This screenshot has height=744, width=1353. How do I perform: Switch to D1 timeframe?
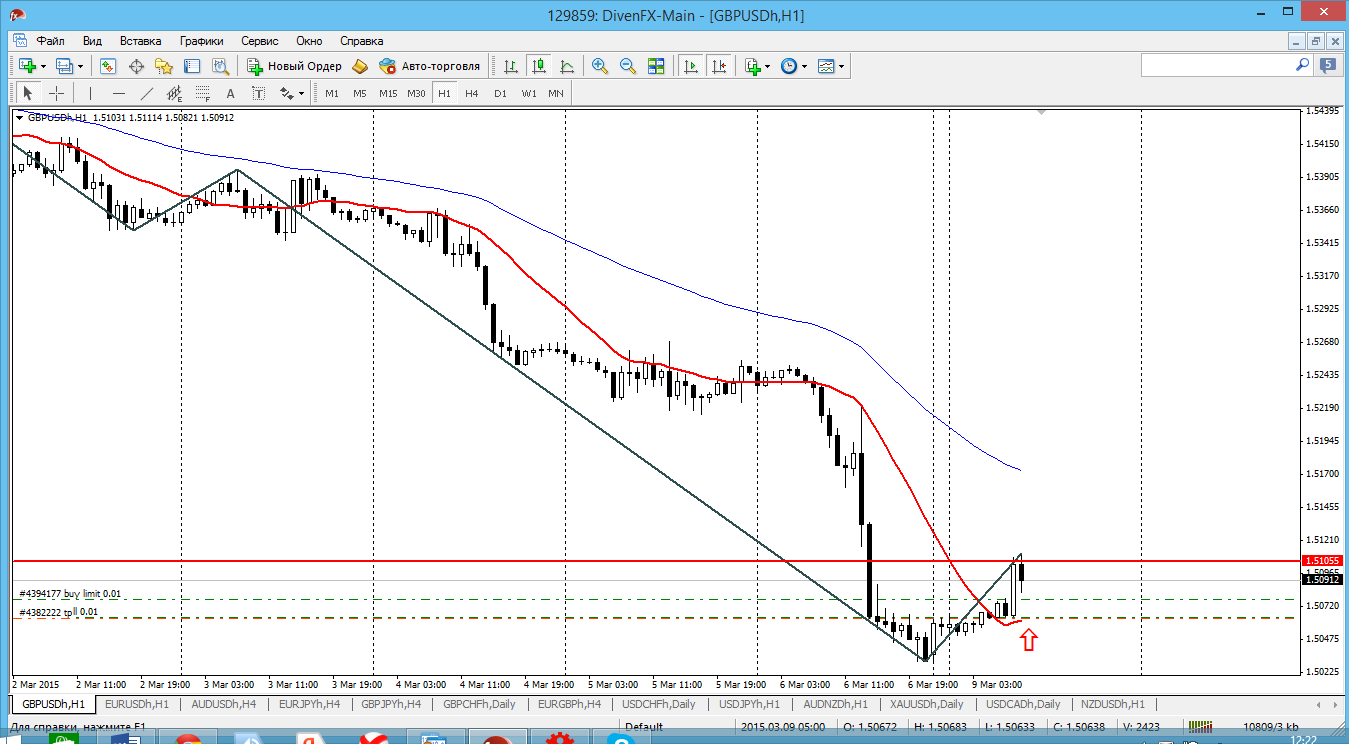(x=500, y=93)
